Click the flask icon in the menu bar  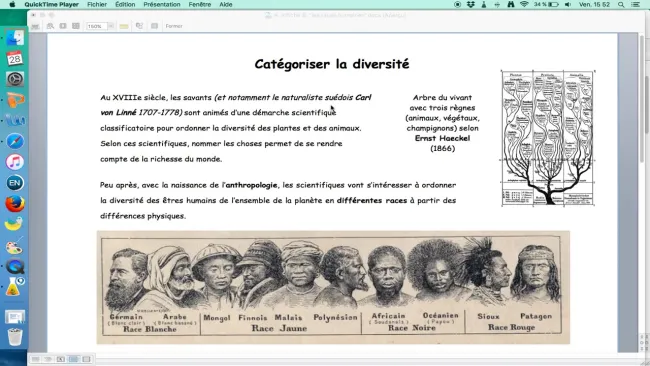pyautogui.click(x=484, y=5)
